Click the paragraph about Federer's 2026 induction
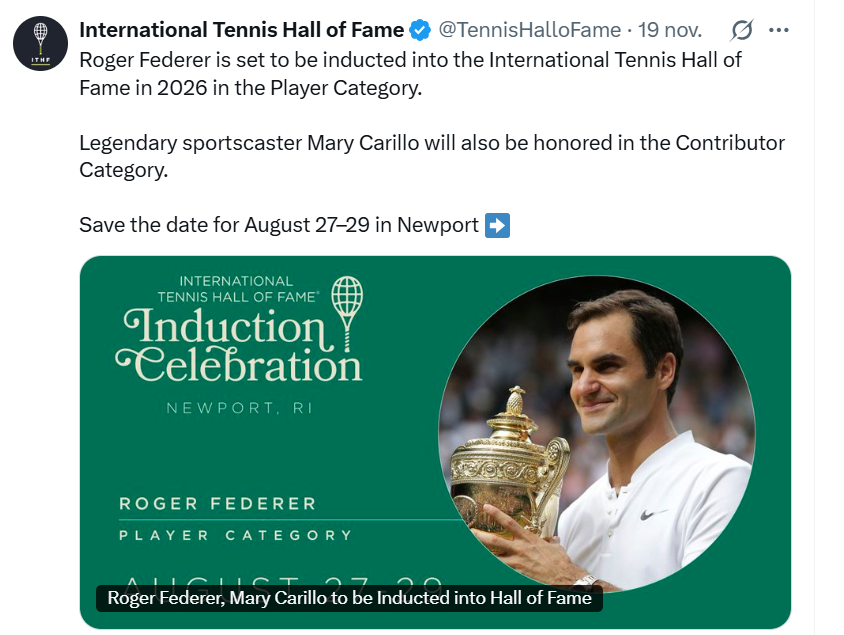Viewport: 844px width, 635px height. (x=410, y=73)
